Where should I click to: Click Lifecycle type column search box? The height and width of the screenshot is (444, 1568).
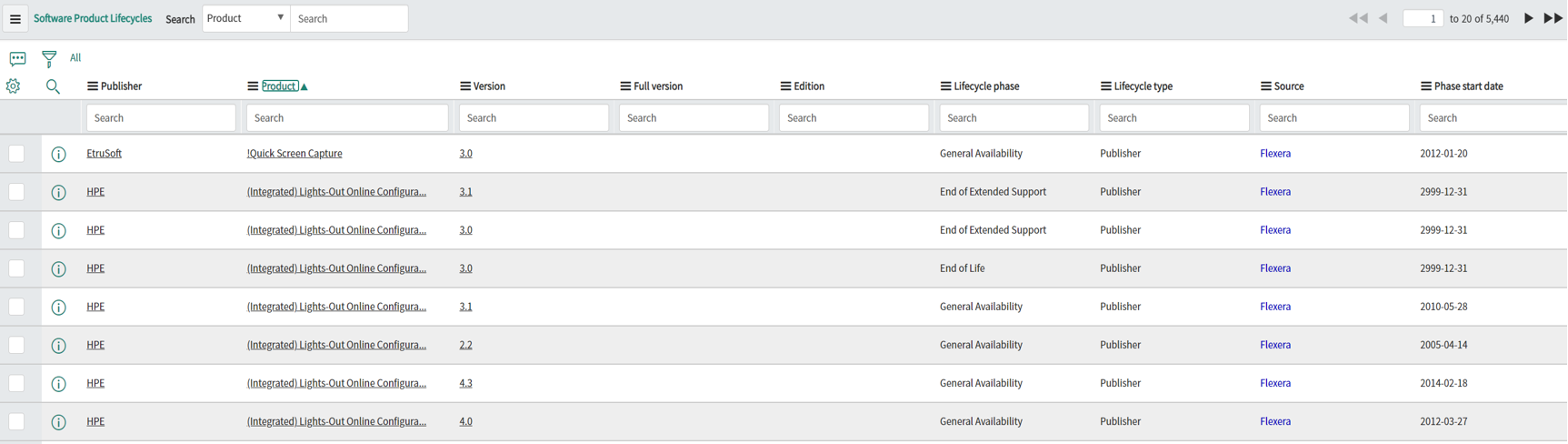click(x=1174, y=118)
